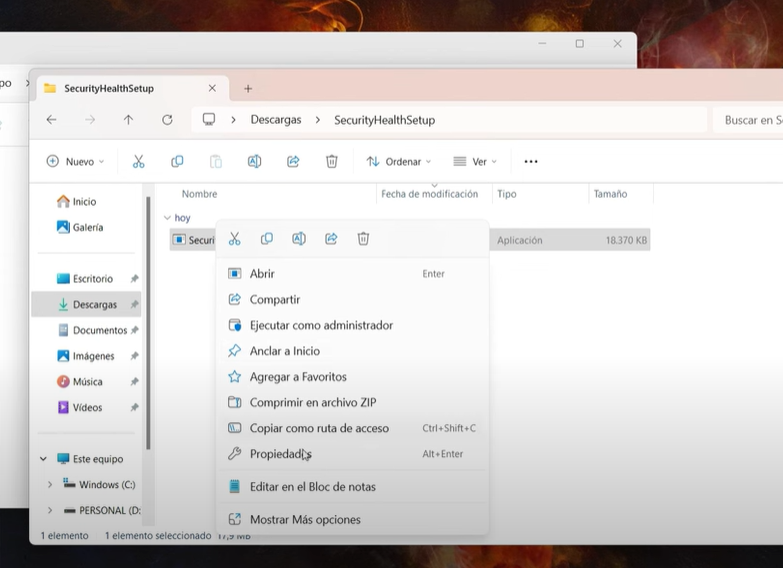Open the Documentos quick access folder

(93, 330)
